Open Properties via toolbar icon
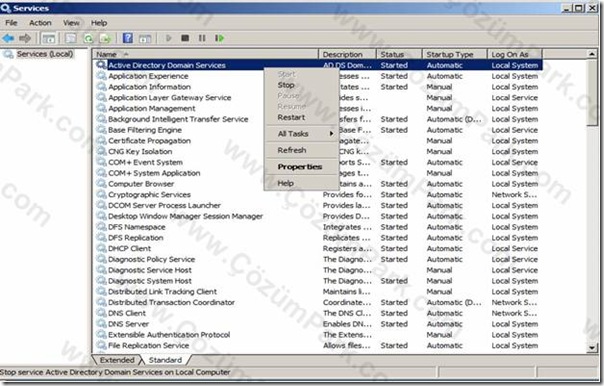 (x=71, y=38)
